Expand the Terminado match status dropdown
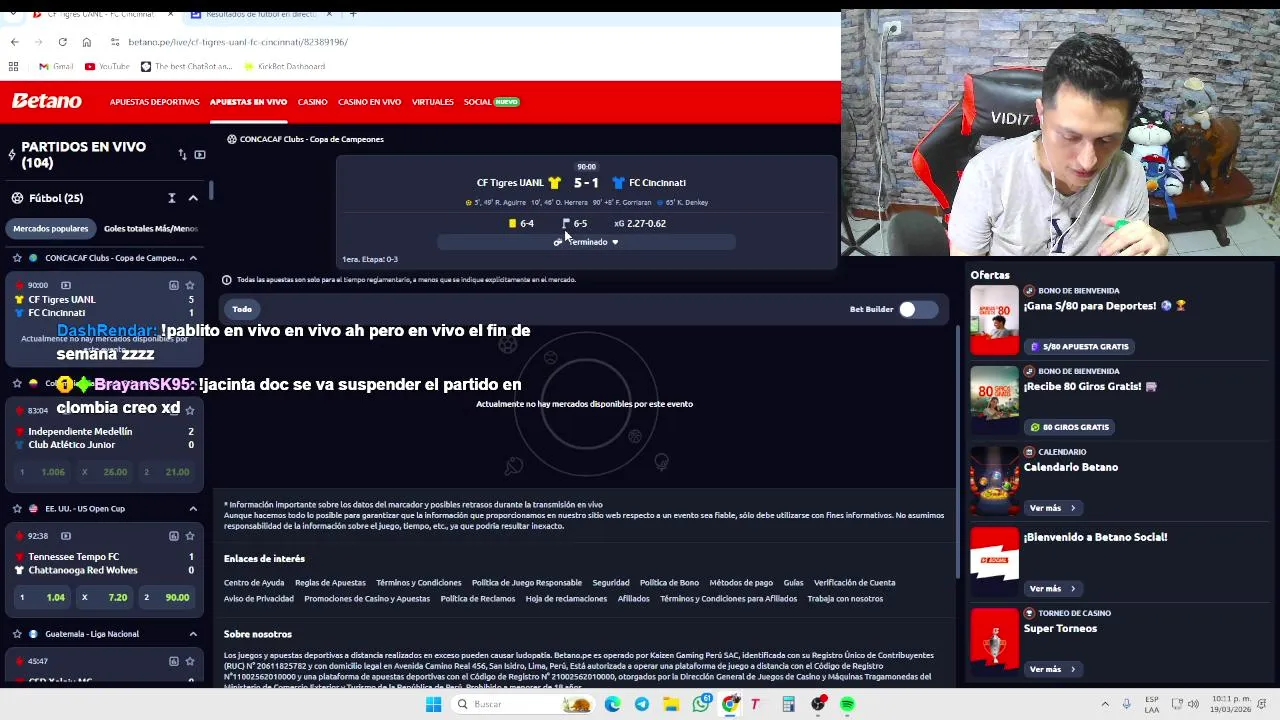 tap(587, 242)
